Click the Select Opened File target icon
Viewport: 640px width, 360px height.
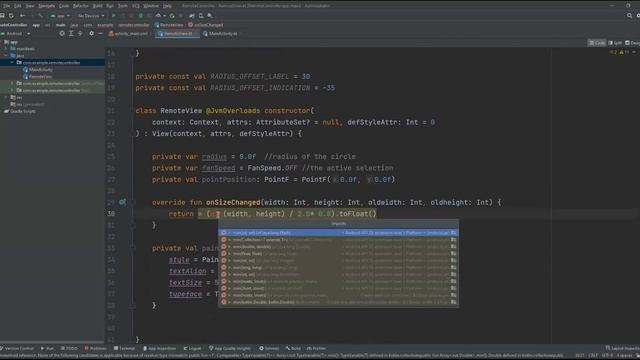click(62, 33)
